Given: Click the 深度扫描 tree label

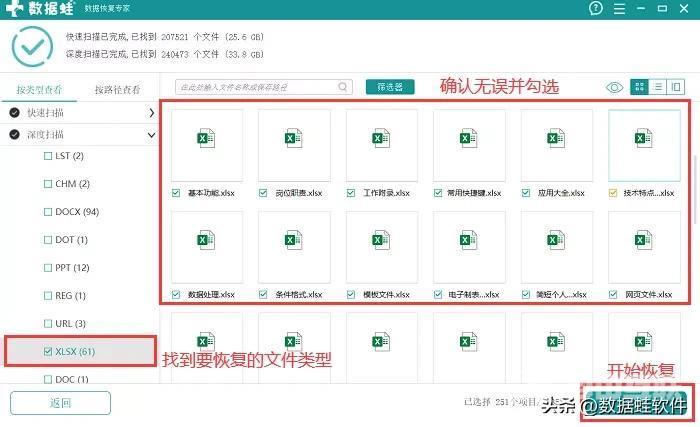Looking at the screenshot, I should pos(45,134).
